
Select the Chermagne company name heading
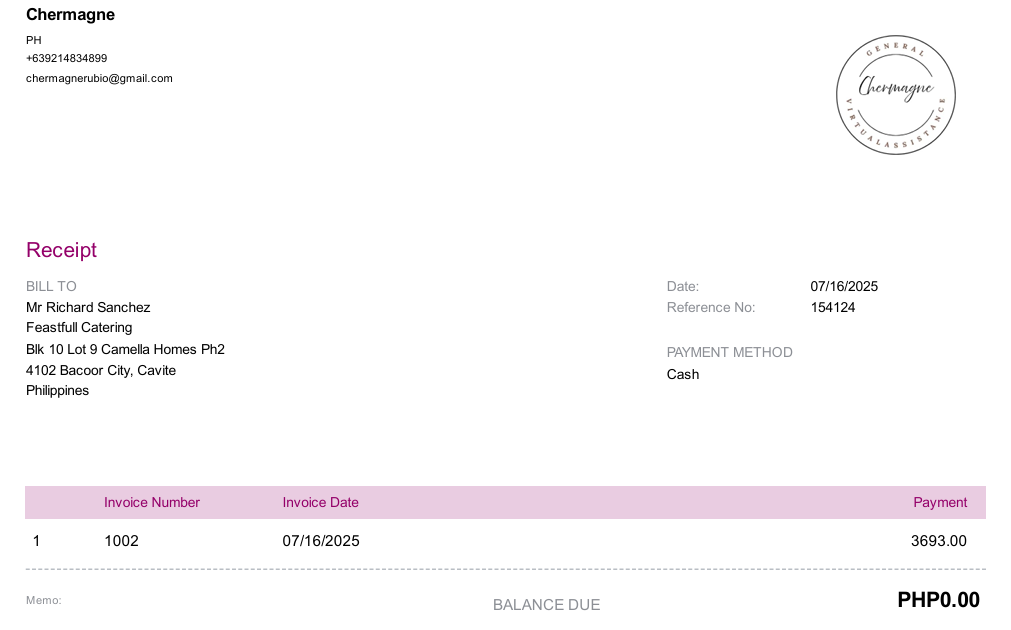click(x=70, y=15)
